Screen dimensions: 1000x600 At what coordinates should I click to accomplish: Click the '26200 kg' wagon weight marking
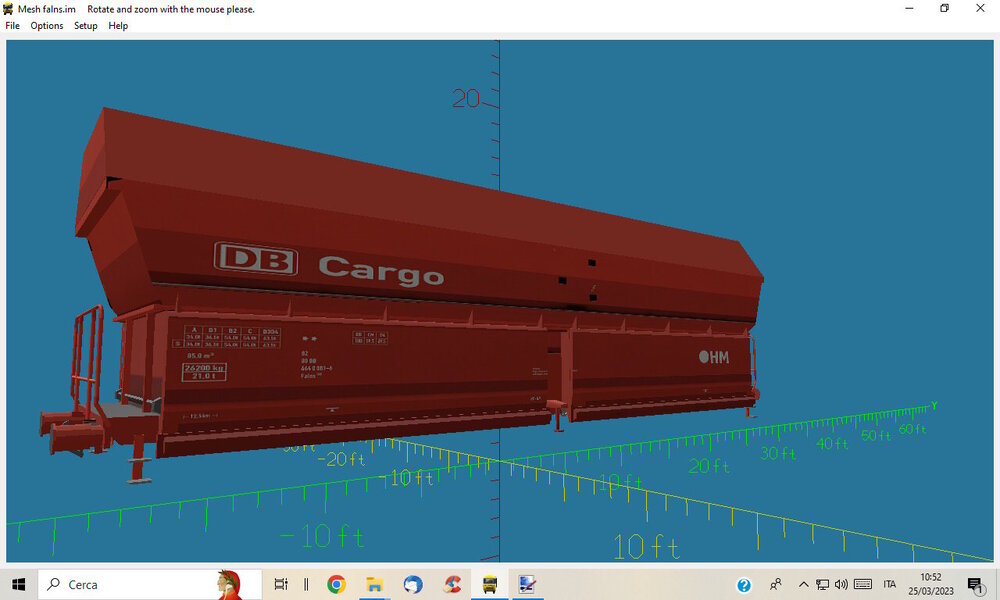coord(204,368)
